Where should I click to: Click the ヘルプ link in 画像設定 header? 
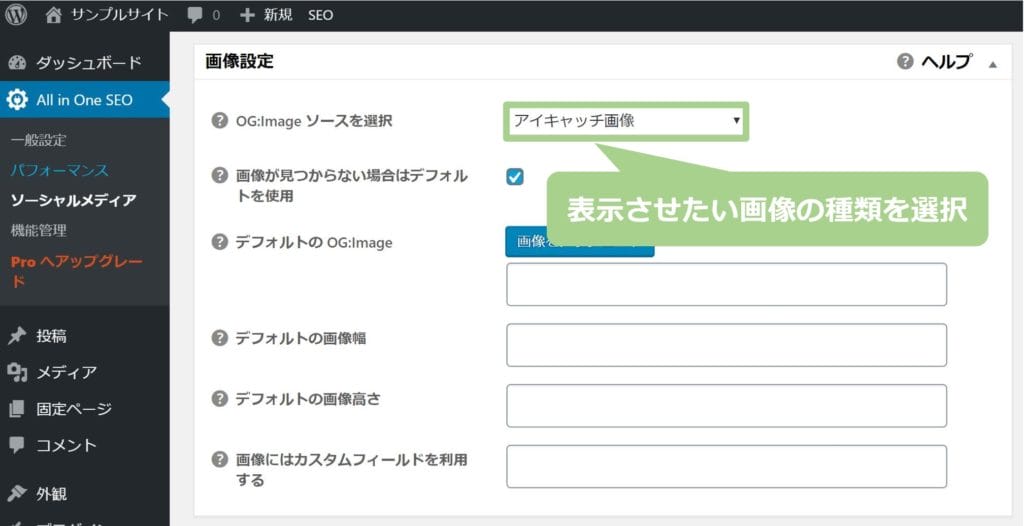[x=946, y=62]
